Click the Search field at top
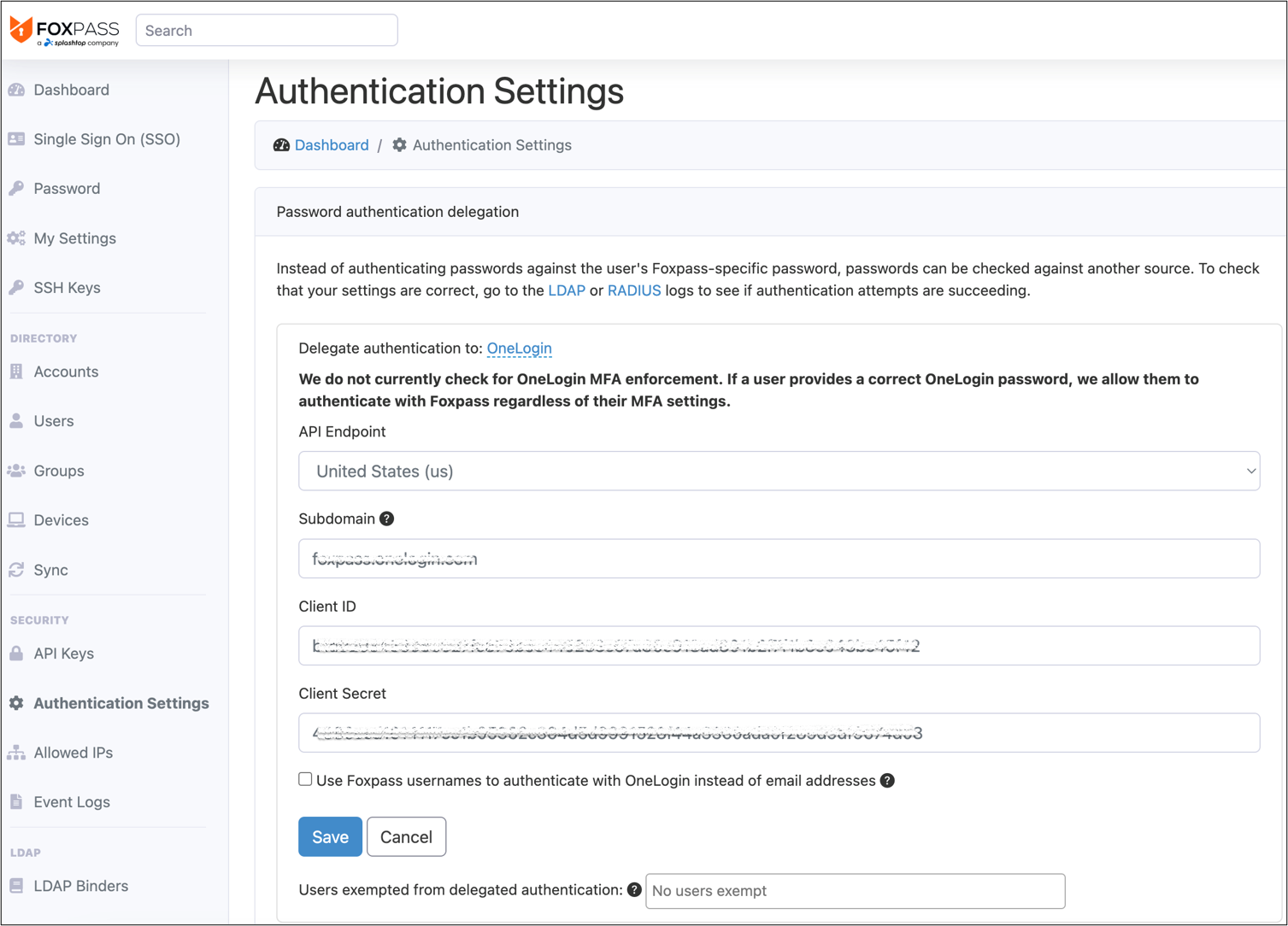The height and width of the screenshot is (926, 1288). [x=267, y=31]
